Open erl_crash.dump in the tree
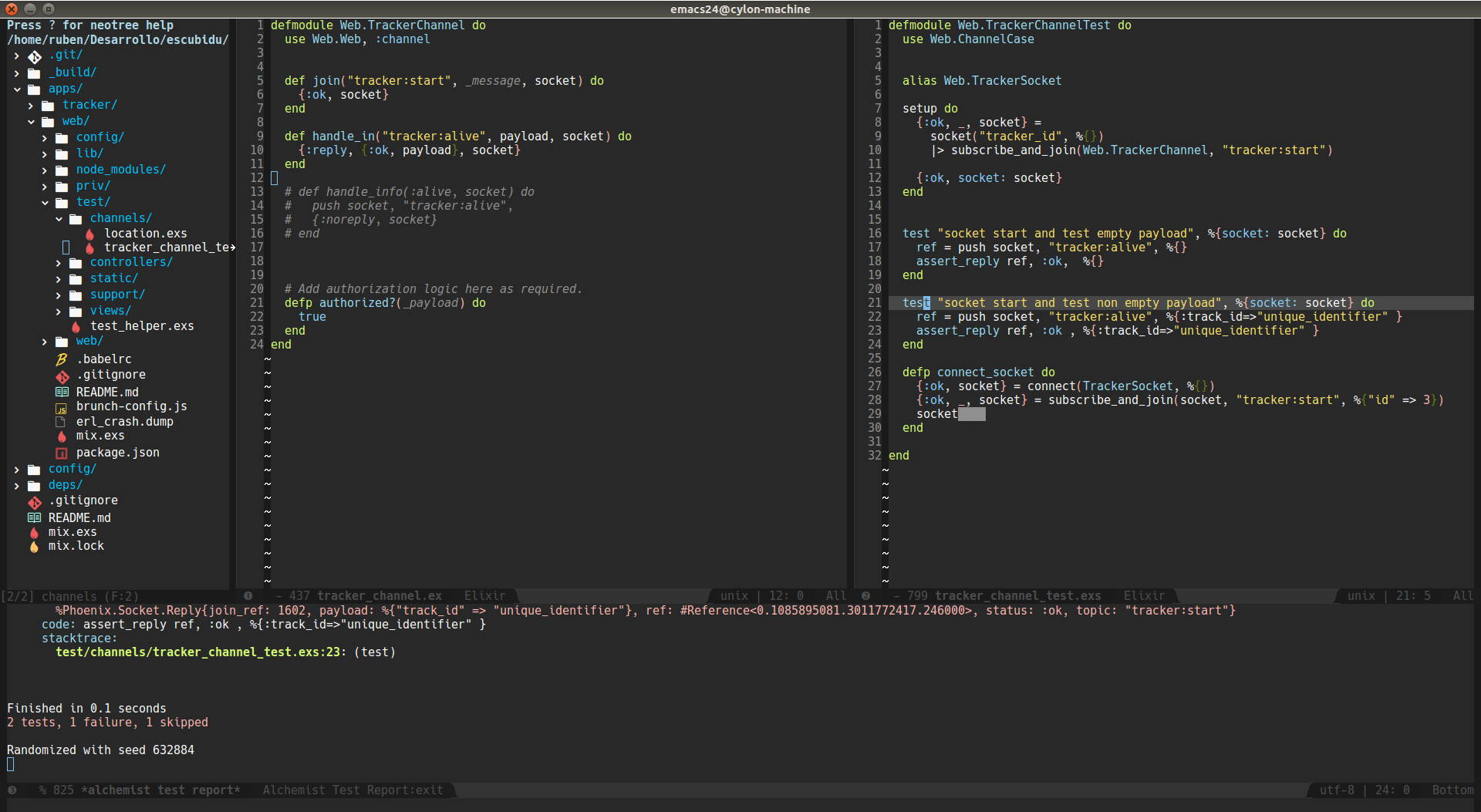 click(x=124, y=422)
